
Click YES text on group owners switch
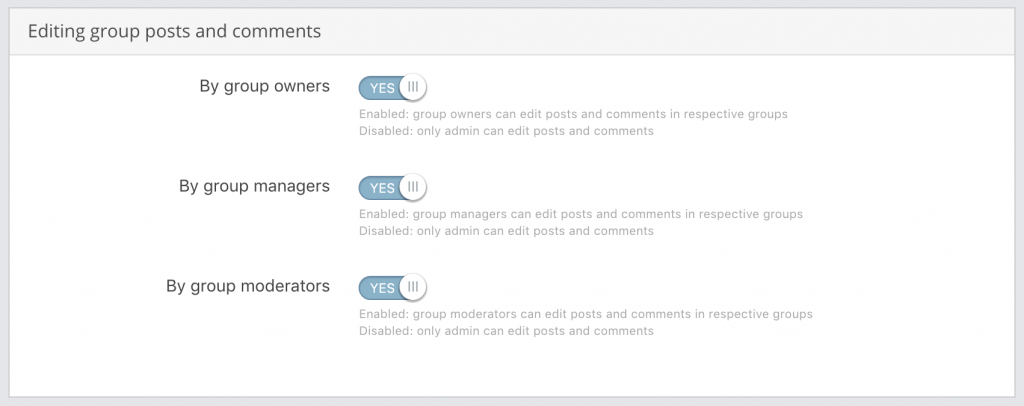382,88
